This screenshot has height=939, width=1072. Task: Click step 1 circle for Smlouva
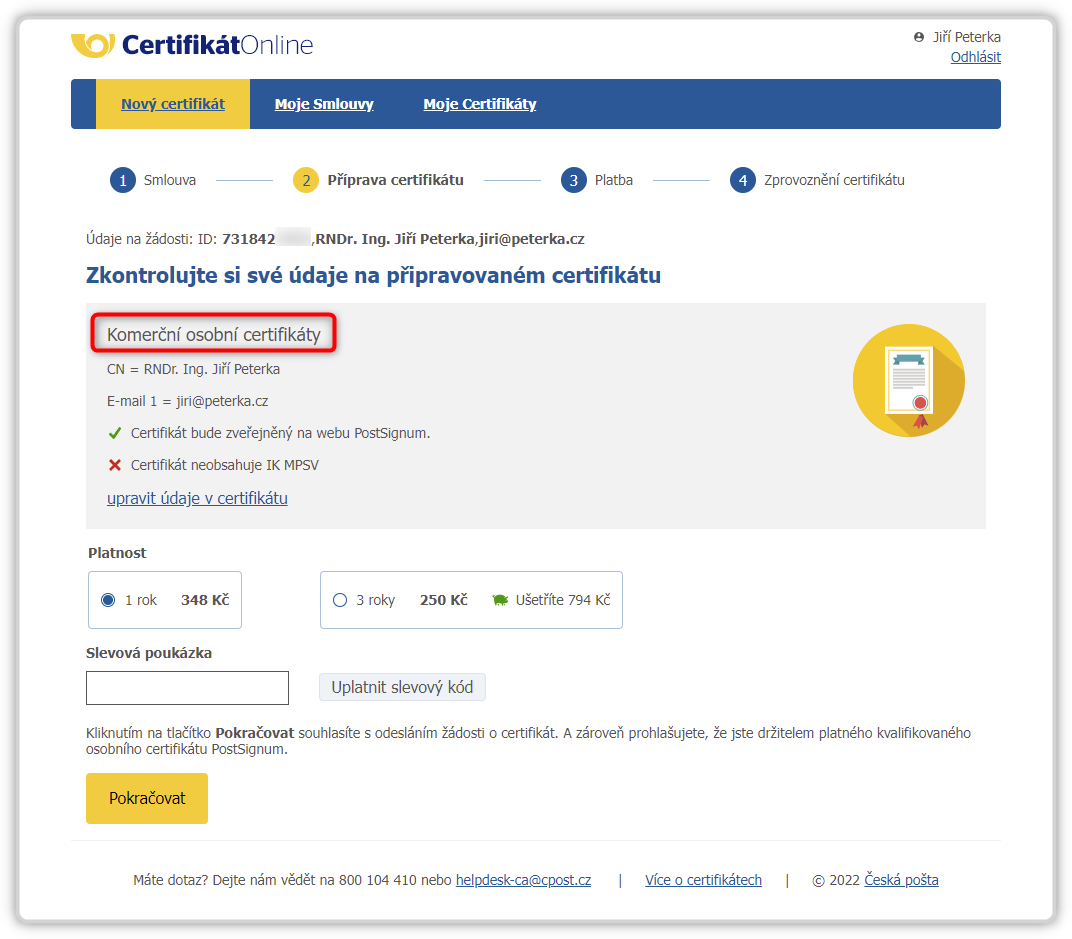(123, 180)
